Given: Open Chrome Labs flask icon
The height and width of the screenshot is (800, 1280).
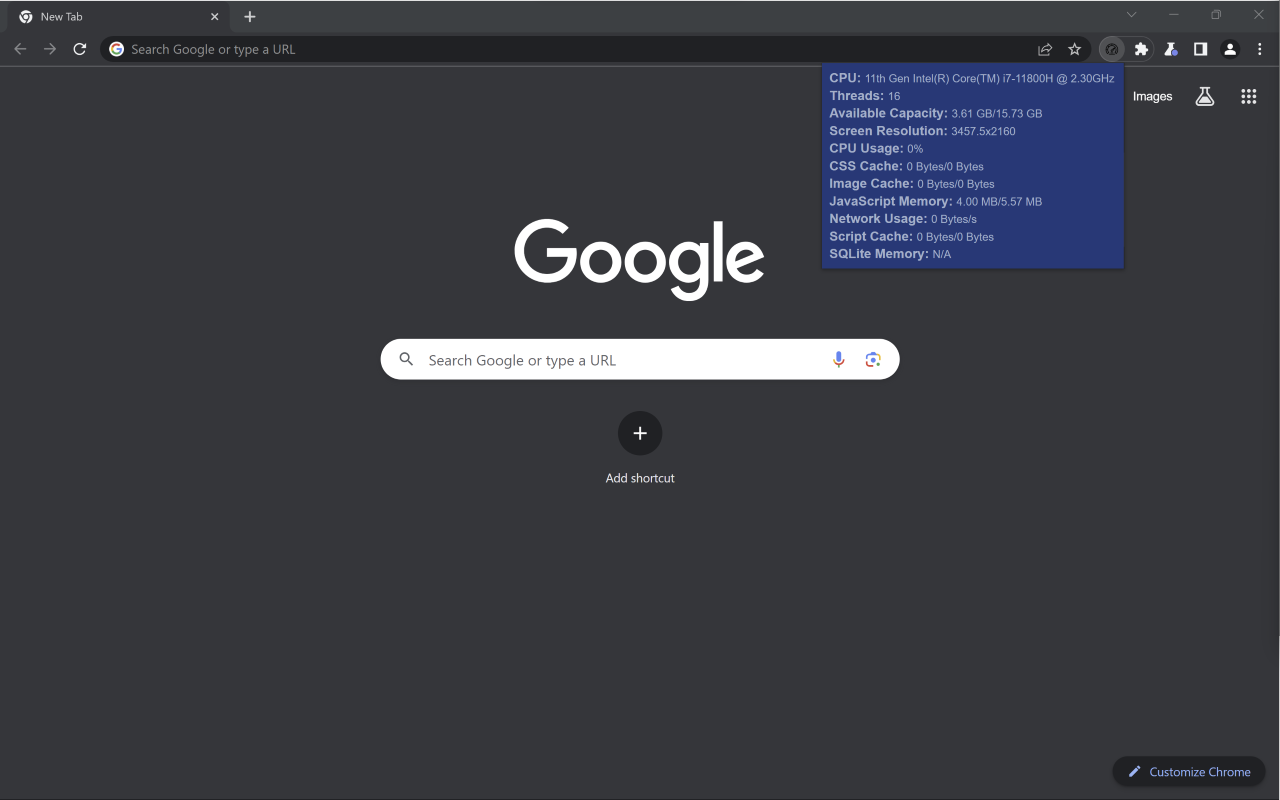Looking at the screenshot, I should click(x=1170, y=48).
